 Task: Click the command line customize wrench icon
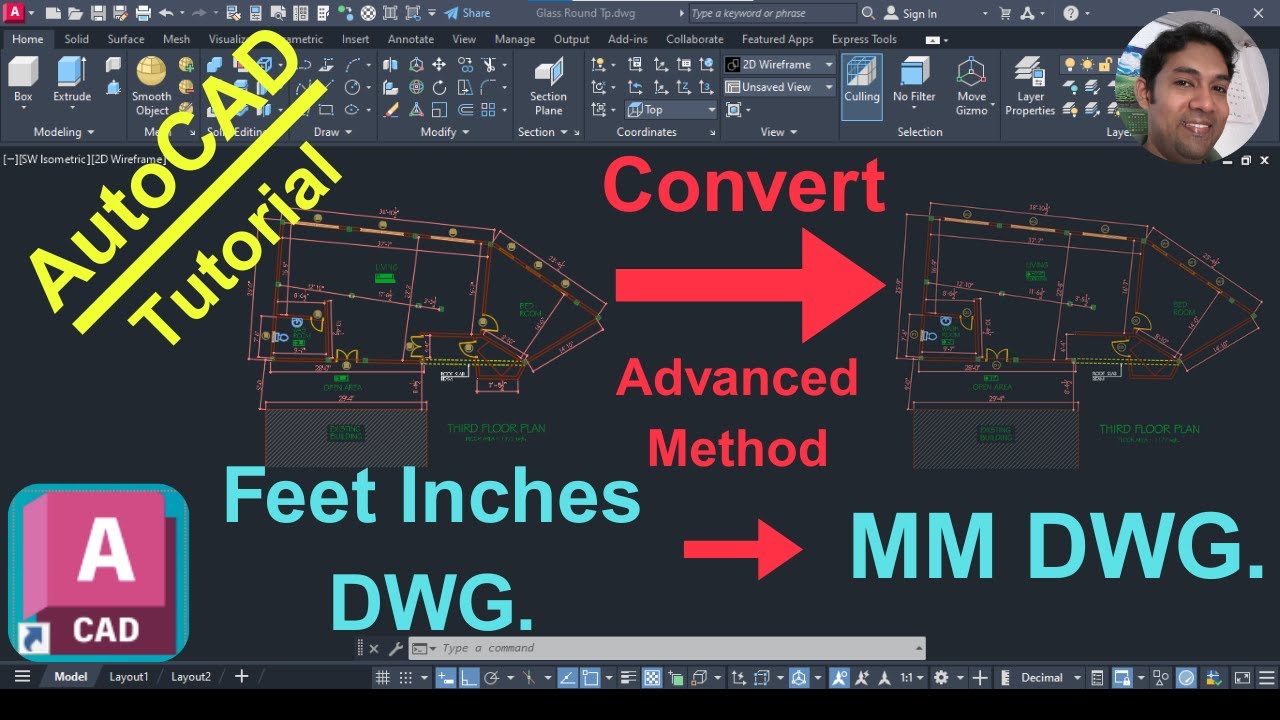[x=396, y=649]
